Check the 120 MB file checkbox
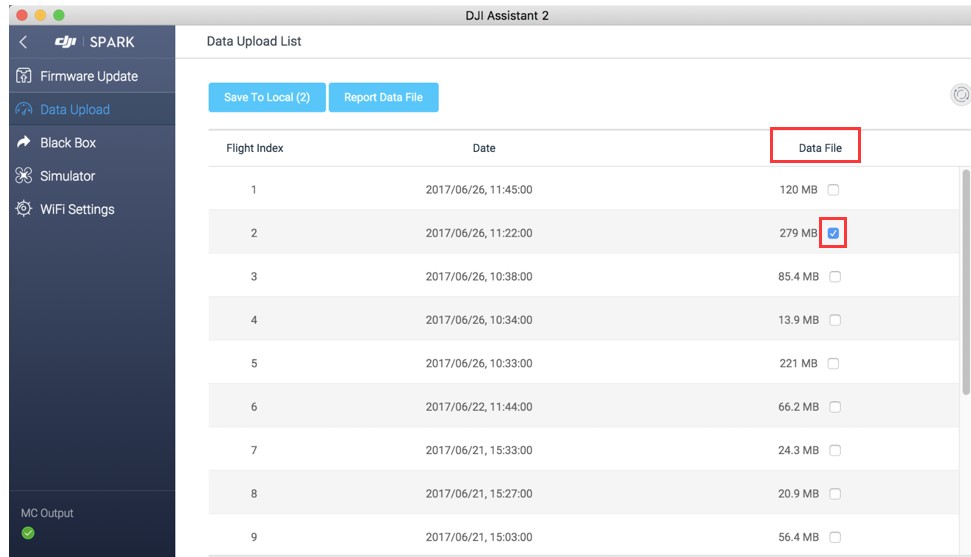This screenshot has height=557, width=971. click(834, 190)
